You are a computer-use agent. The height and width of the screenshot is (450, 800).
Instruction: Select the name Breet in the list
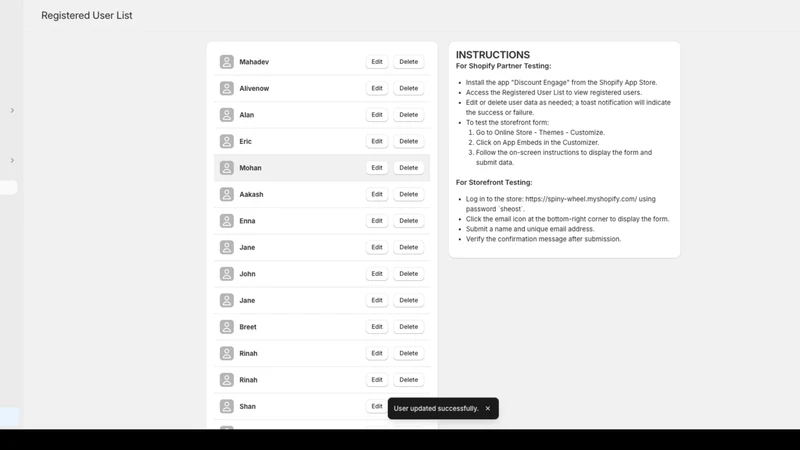click(248, 327)
